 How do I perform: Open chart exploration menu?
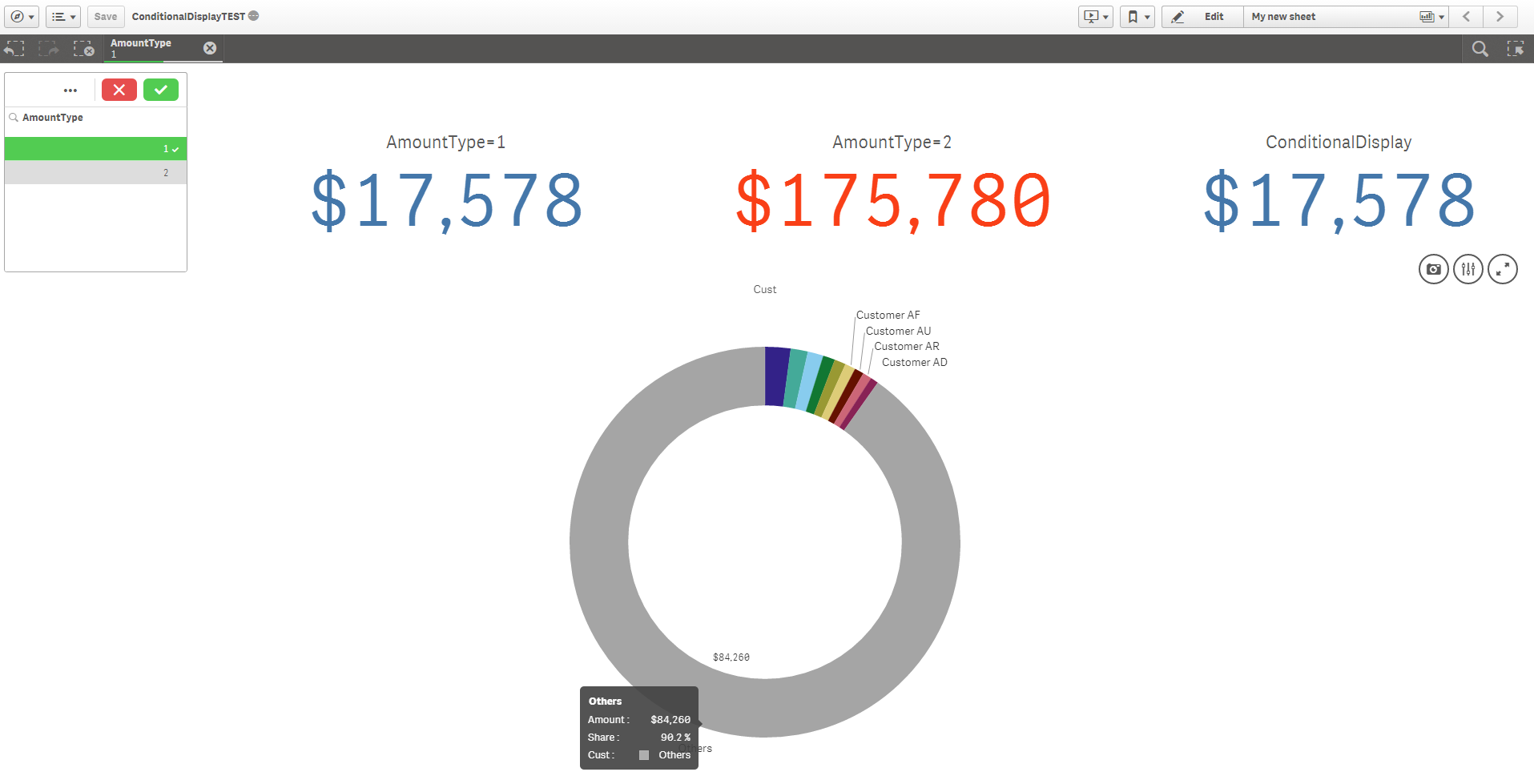1468,269
